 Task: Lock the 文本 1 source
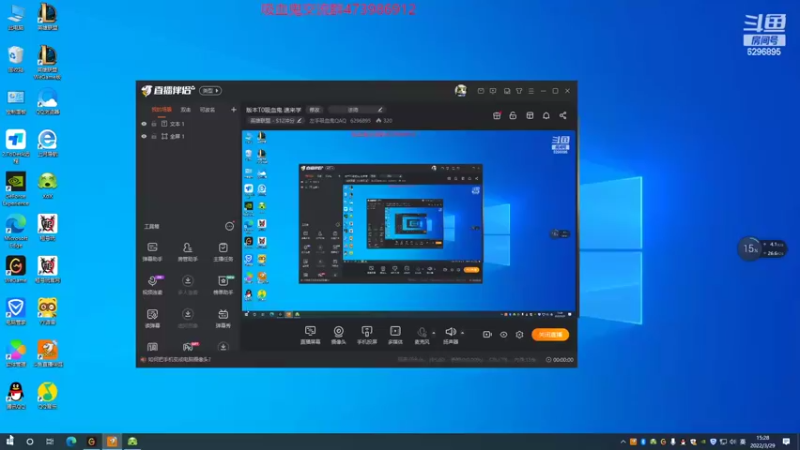(154, 124)
